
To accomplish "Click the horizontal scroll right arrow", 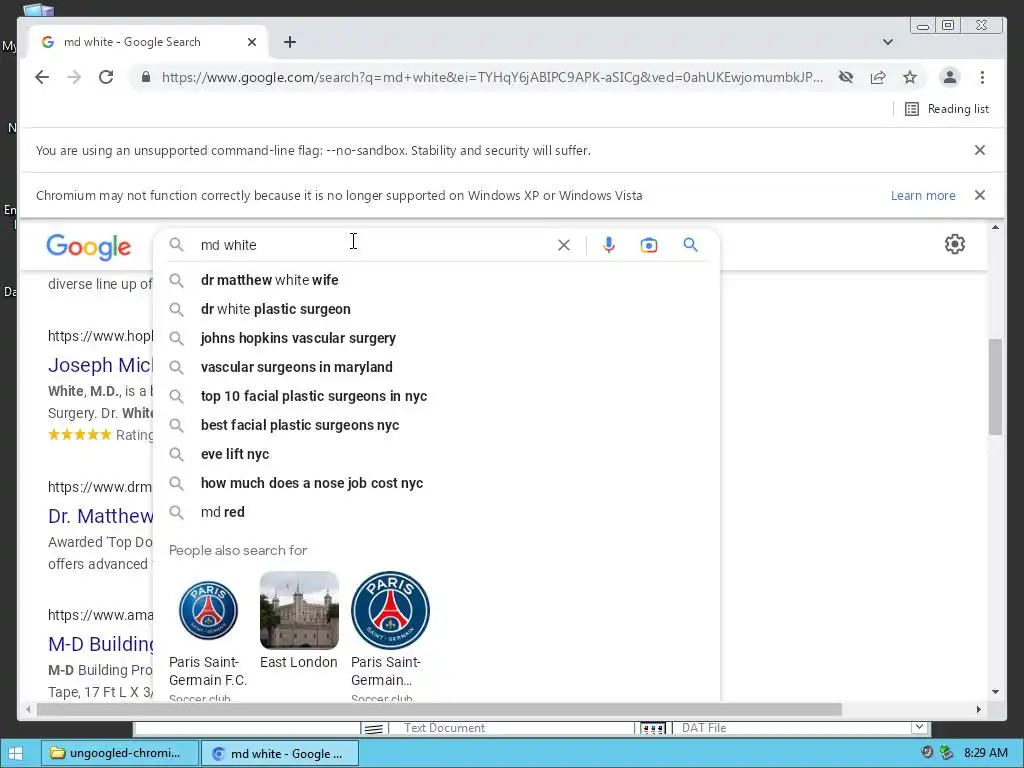I will [978, 709].
